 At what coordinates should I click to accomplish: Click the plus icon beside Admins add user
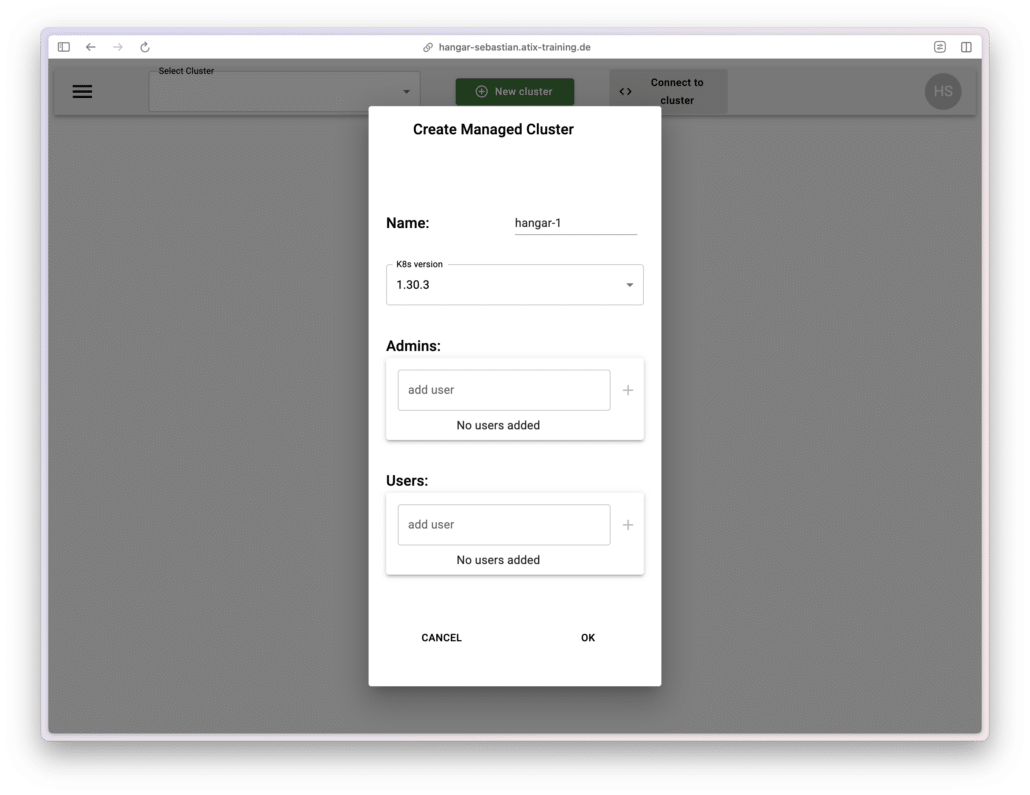pyautogui.click(x=628, y=390)
